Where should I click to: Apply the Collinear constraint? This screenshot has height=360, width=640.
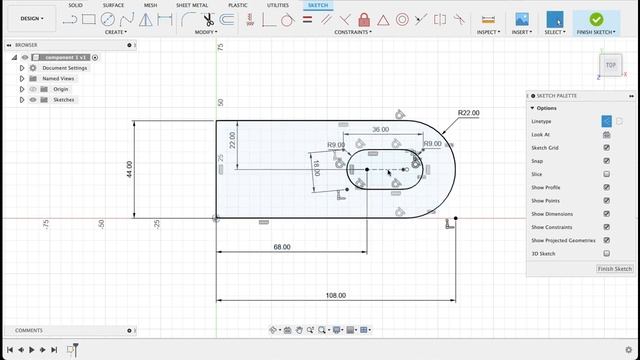pyautogui.click(x=421, y=19)
